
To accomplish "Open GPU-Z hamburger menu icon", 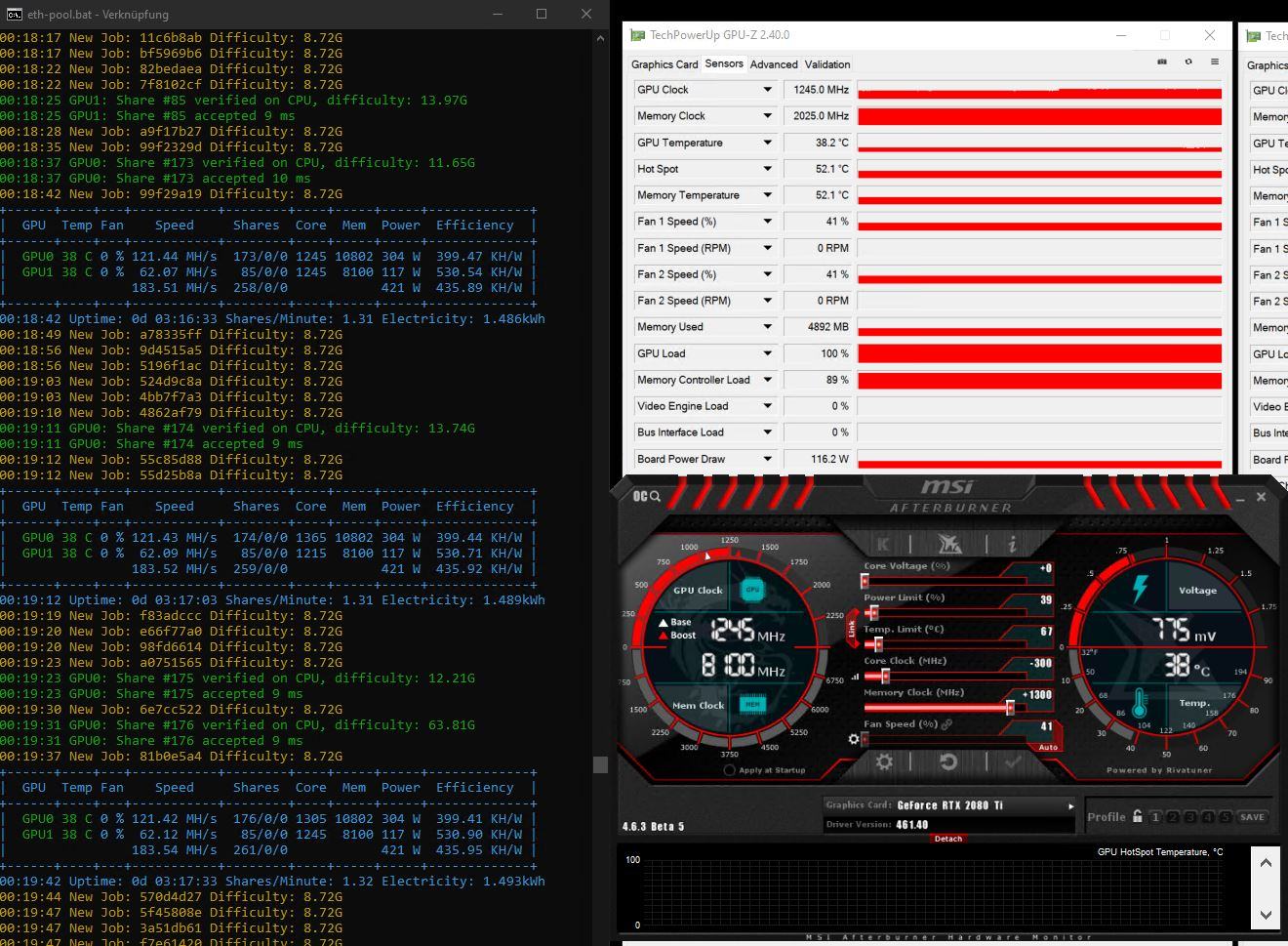I will 1215,62.
